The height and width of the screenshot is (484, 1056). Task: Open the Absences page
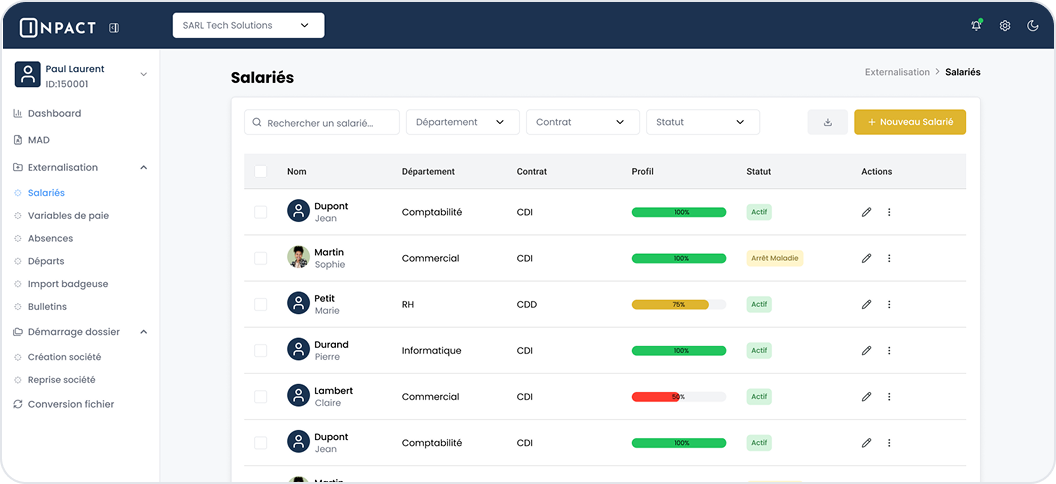coord(51,238)
